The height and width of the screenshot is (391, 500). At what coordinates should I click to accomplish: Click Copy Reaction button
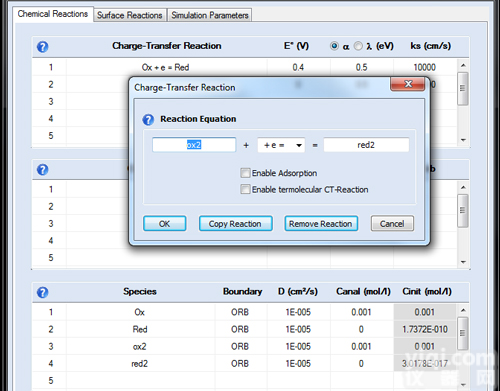pyautogui.click(x=235, y=224)
